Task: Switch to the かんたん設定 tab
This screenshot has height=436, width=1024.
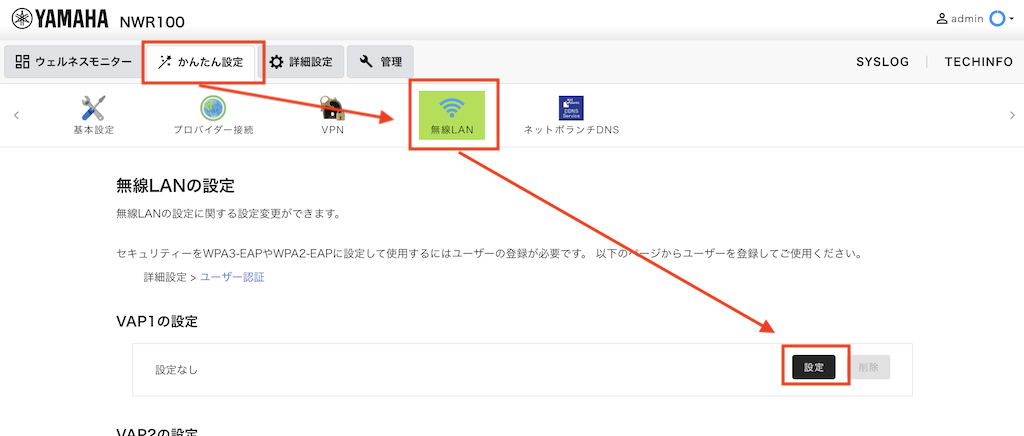Action: tap(201, 62)
